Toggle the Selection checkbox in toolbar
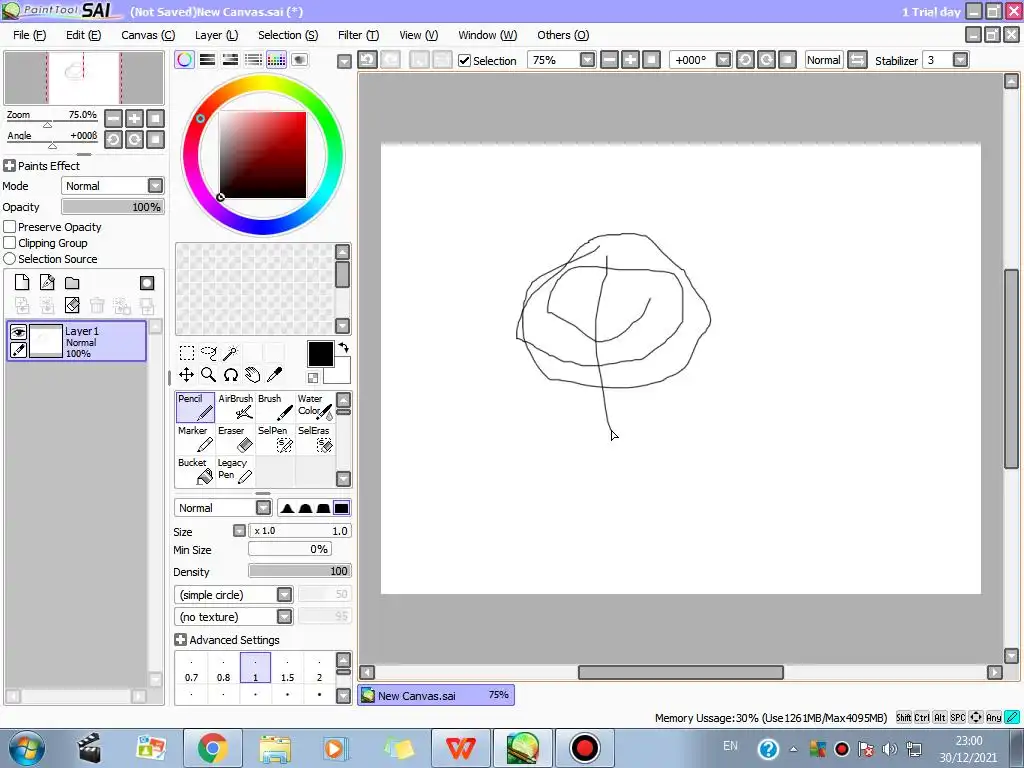The width and height of the screenshot is (1024, 768). 464,61
